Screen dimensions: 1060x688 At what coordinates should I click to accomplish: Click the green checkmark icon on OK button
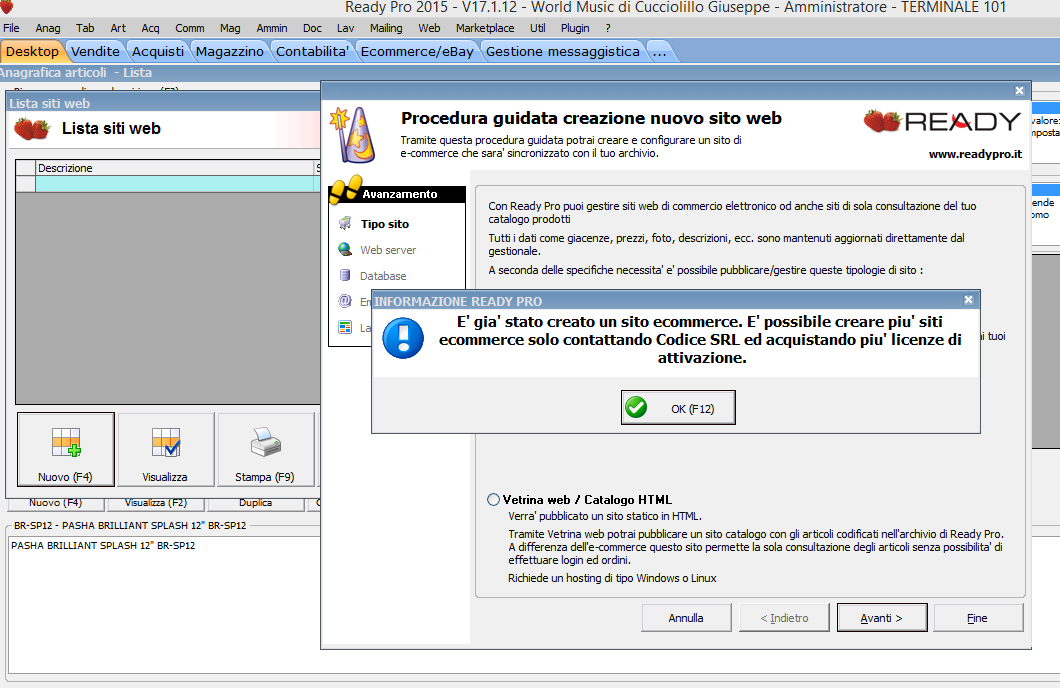(x=635, y=408)
